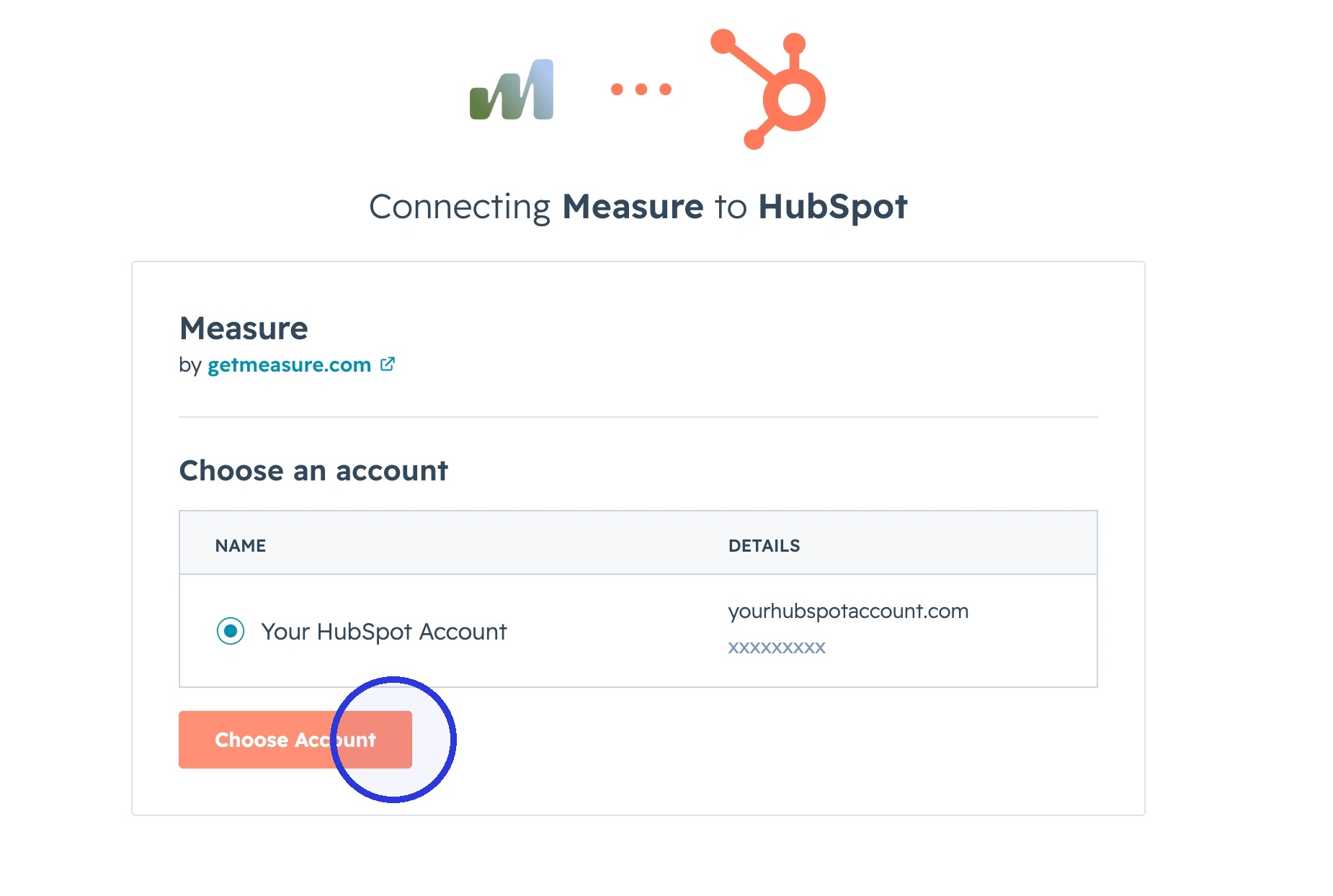Click the xxxxxxxxx account ID text

pyautogui.click(x=777, y=647)
